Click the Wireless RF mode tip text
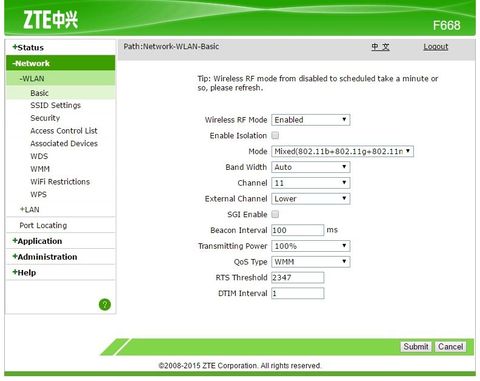The image size is (480, 381). (x=318, y=83)
